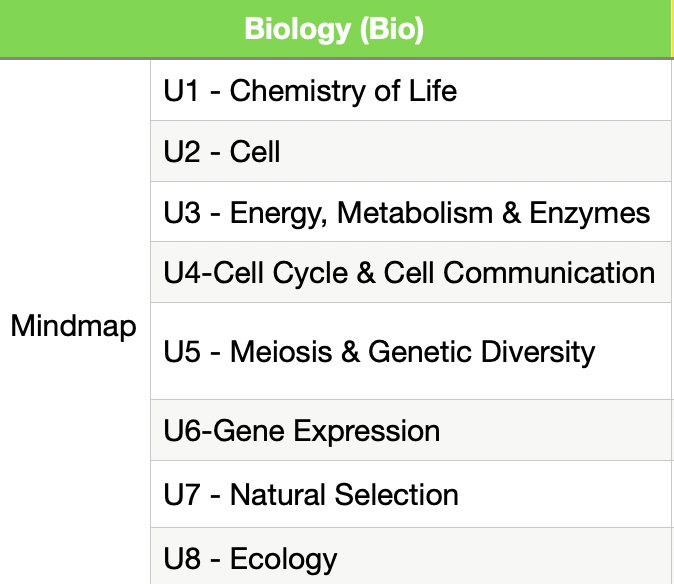Select the U2 - Cell row
Image resolution: width=674 pixels, height=584 pixels.
(x=222, y=152)
